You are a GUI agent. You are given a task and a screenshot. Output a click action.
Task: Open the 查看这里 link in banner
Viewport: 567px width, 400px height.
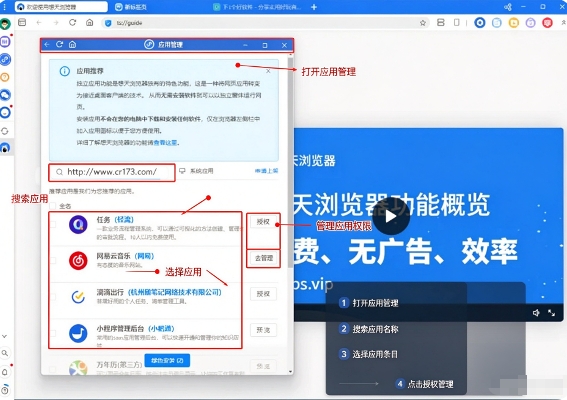pos(165,142)
